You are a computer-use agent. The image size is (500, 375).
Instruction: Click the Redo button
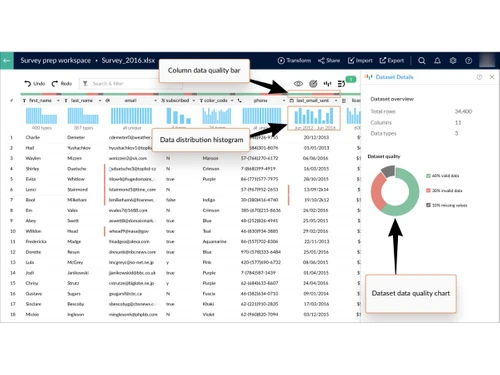click(x=62, y=83)
